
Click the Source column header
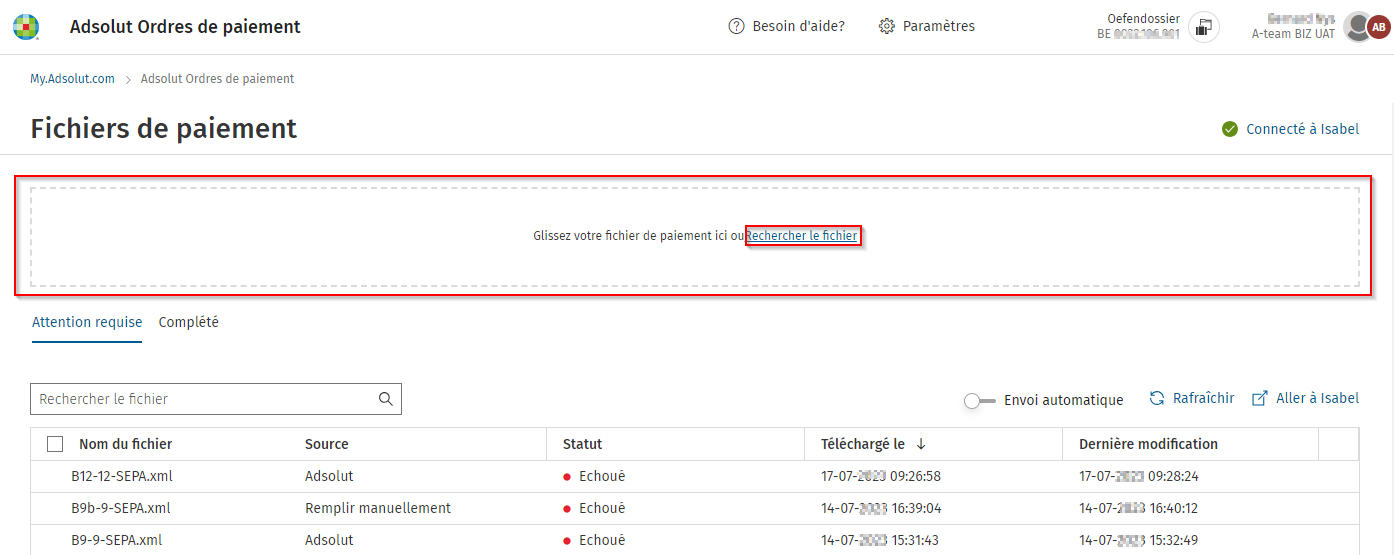coord(327,444)
